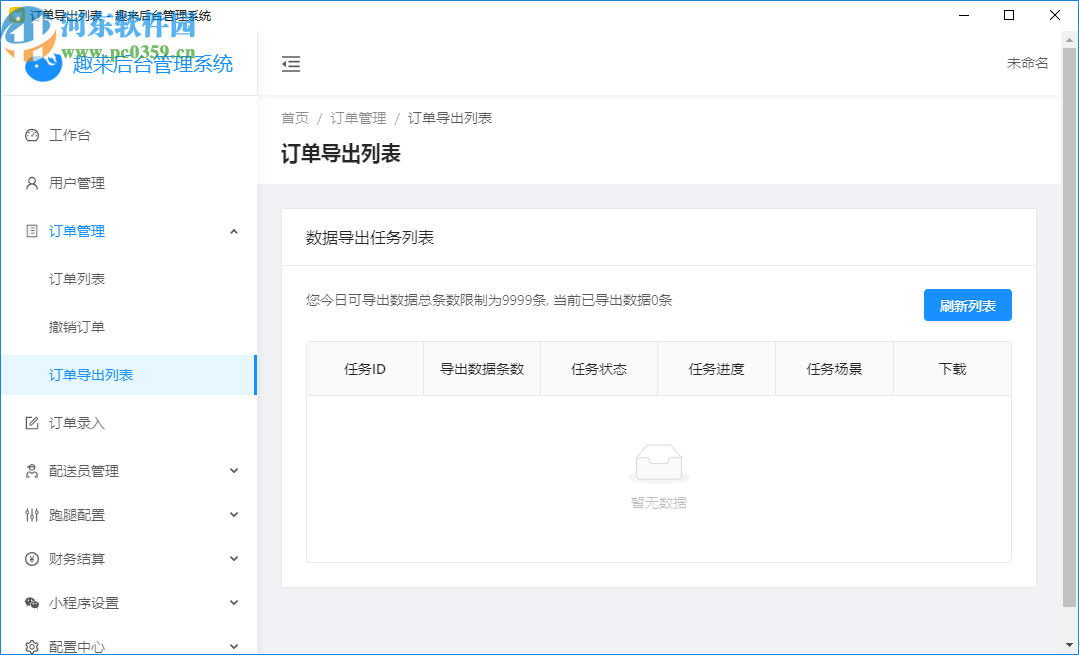Click the 任务ID column header

364,368
